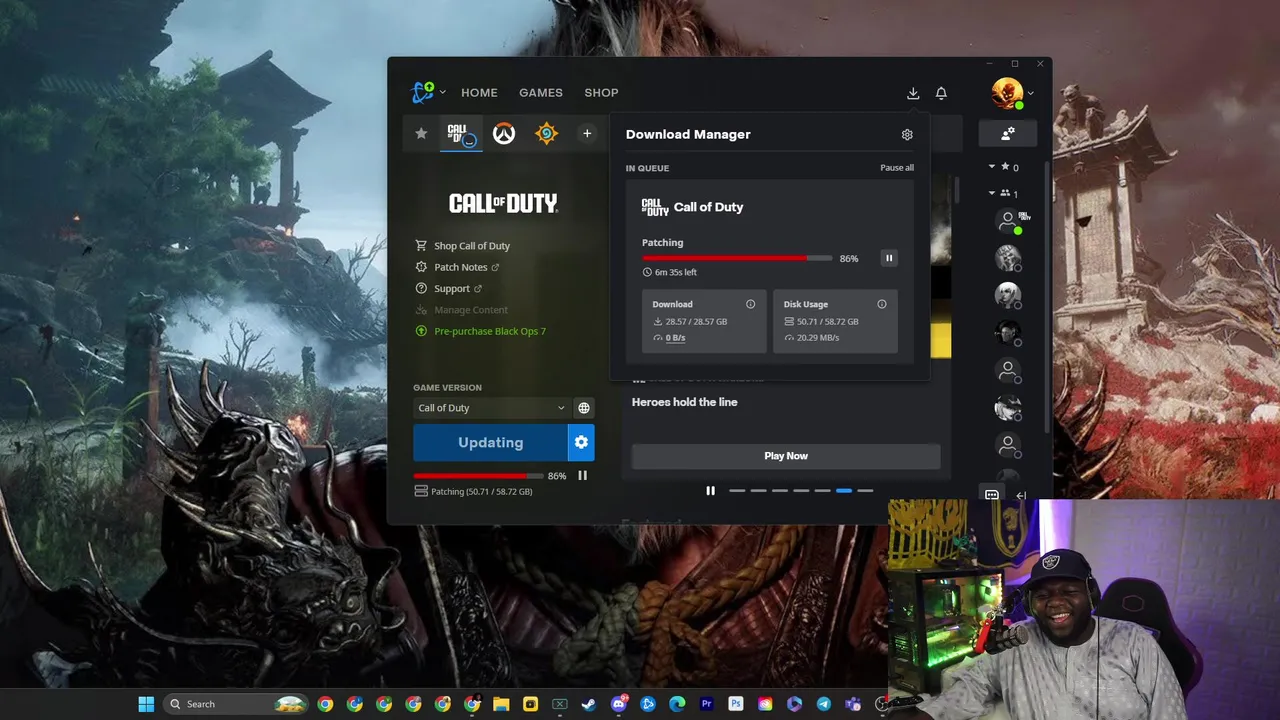Click the downloads icon in the header
1280x720 pixels.
pyautogui.click(x=913, y=93)
